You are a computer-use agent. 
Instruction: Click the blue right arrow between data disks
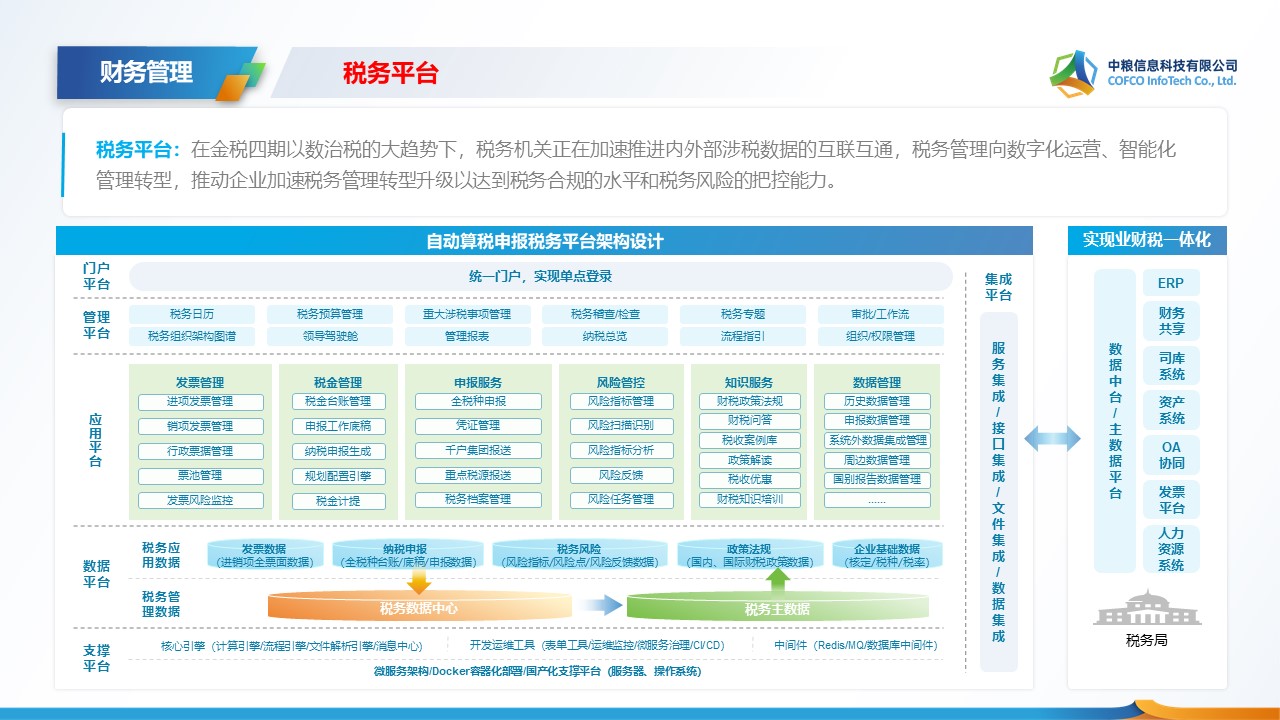(600, 605)
